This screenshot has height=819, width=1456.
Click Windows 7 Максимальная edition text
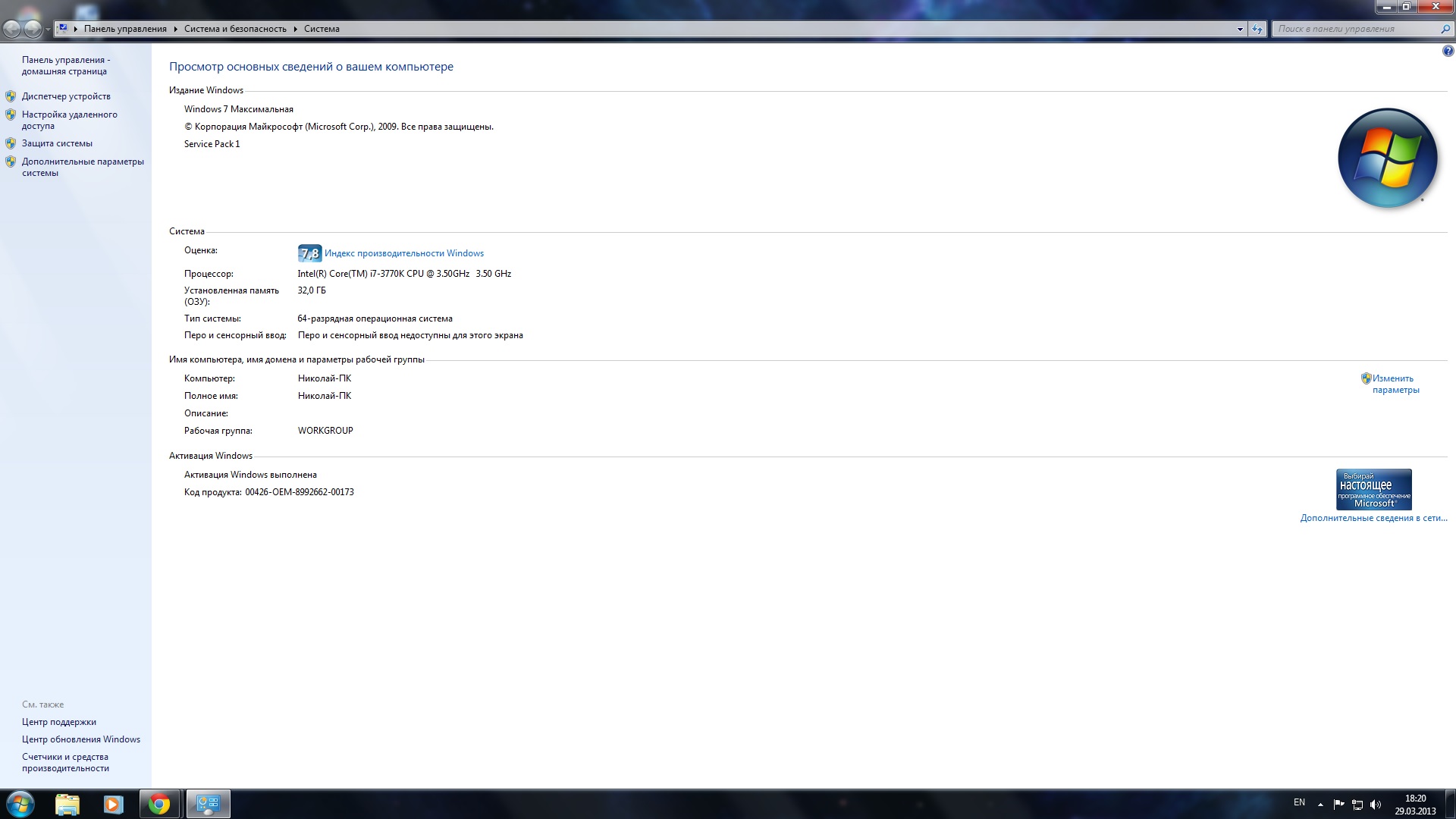click(239, 109)
